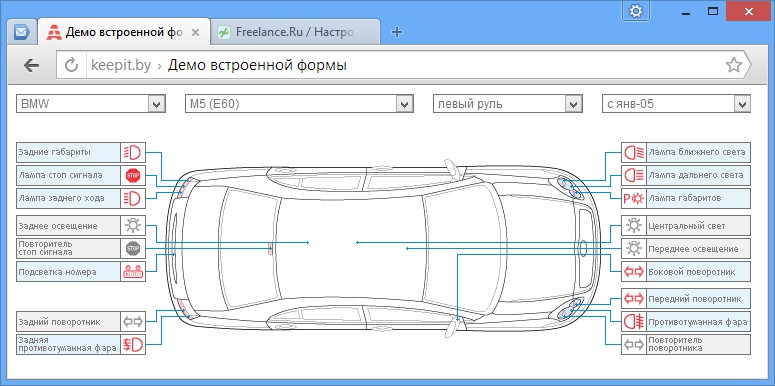Screen dimensions: 775x386
Task: Switch to the Freelance.Ru tab
Action: coord(295,33)
